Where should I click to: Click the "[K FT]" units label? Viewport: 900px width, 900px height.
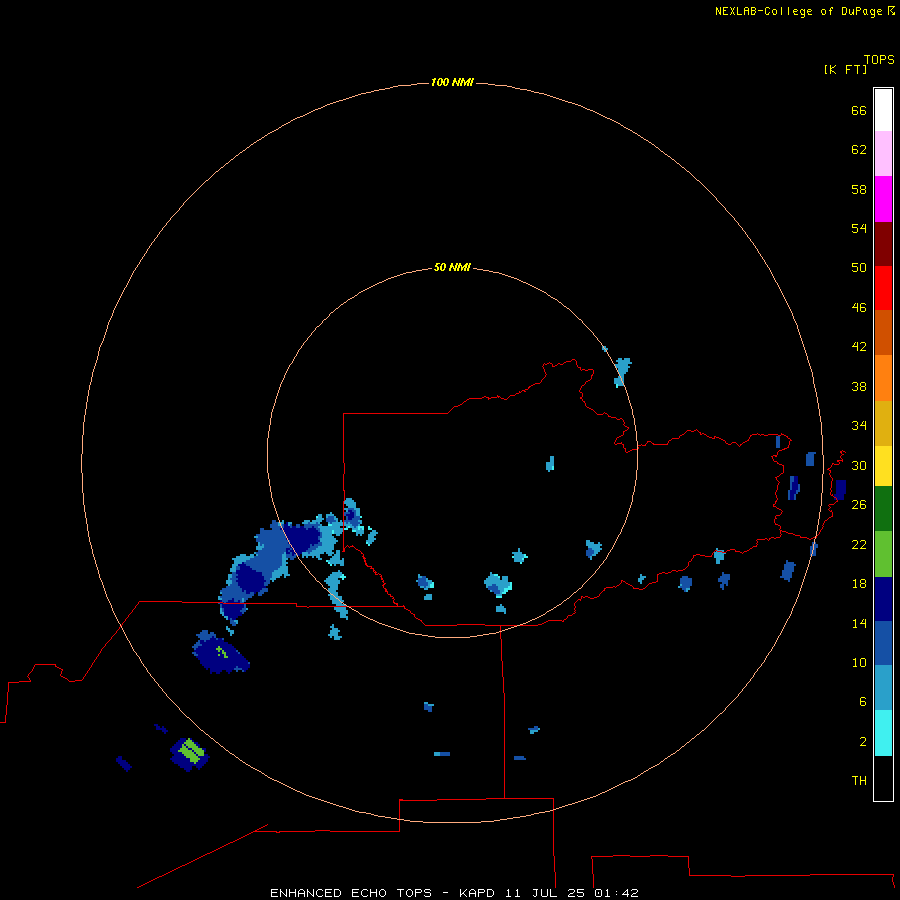tap(845, 69)
